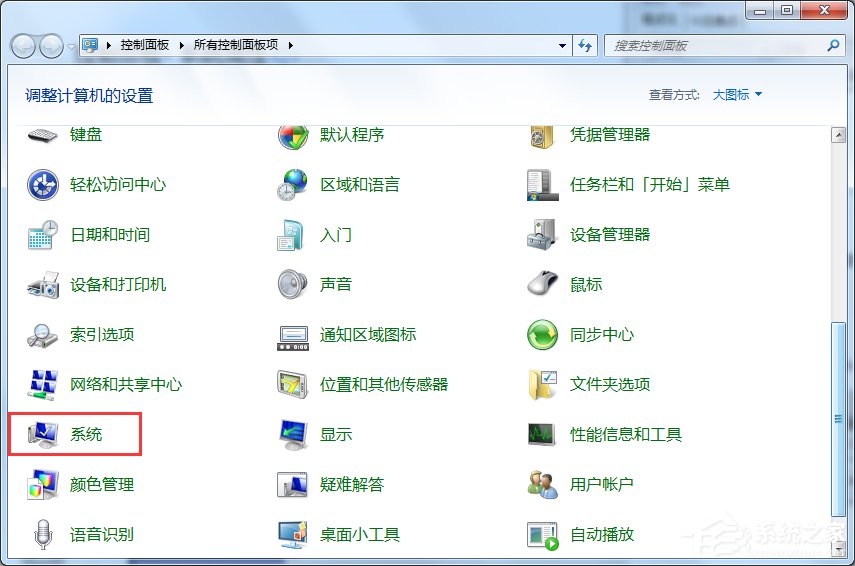Open 任务栏和「开始」菜单 icon
The width and height of the screenshot is (855, 566).
point(543,185)
